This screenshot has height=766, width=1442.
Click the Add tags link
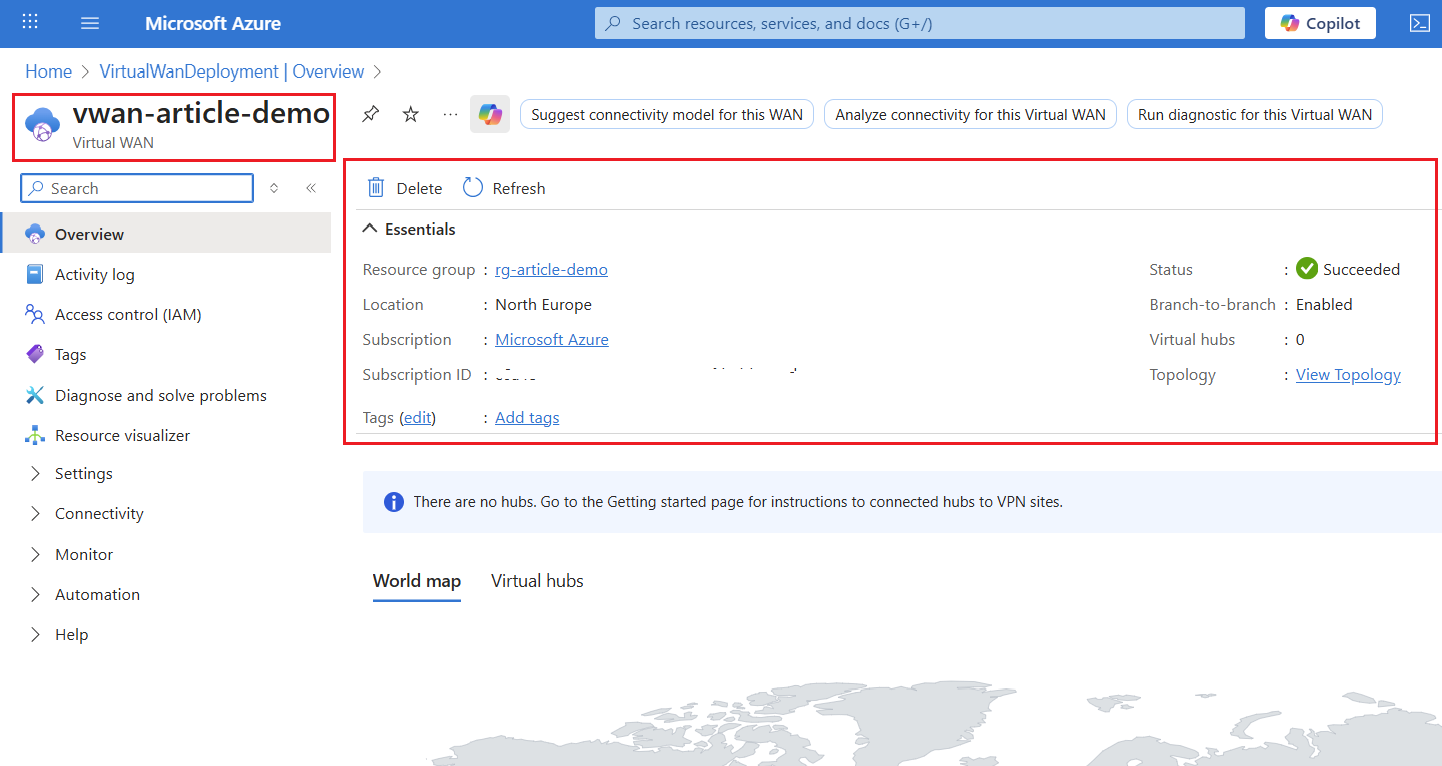[527, 417]
